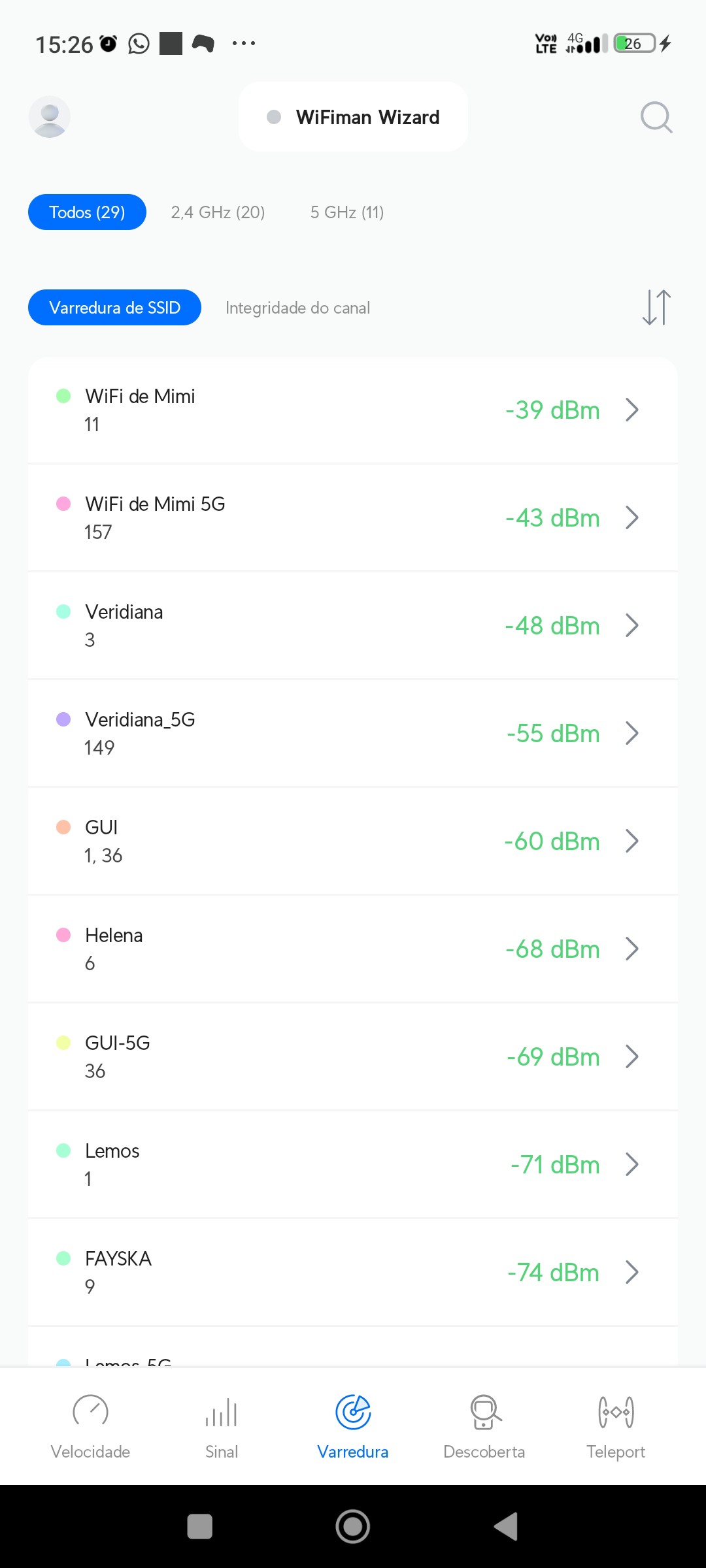Open the user profile avatar

[x=50, y=117]
